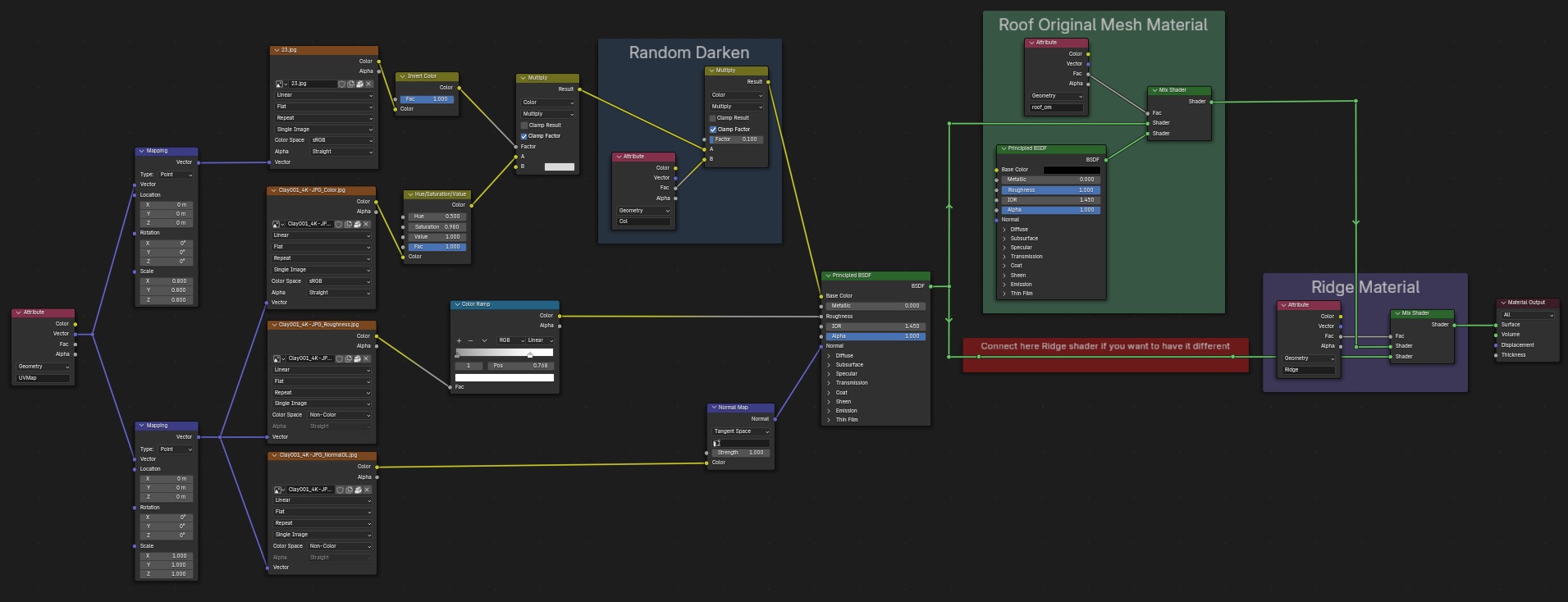Collapse the Material Output node

(x=1503, y=303)
